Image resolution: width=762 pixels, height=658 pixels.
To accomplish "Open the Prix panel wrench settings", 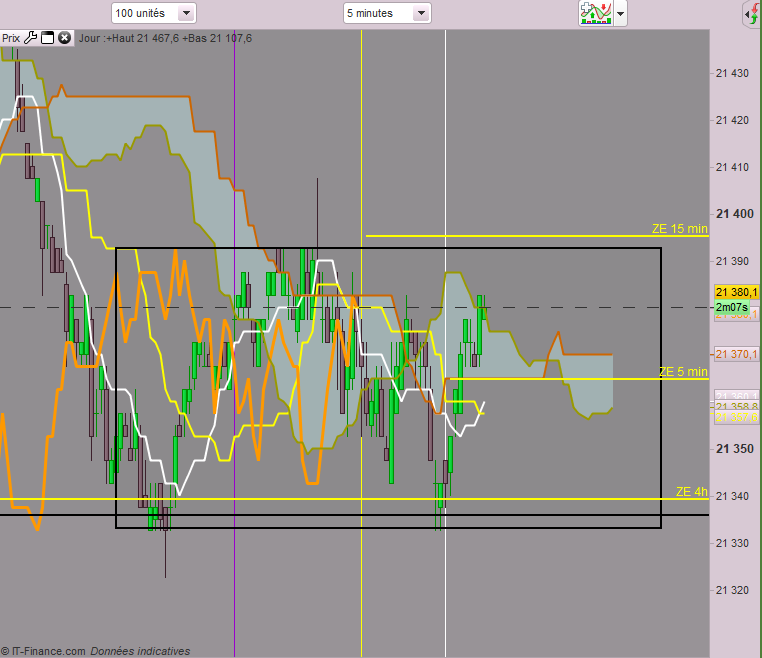I will 31,38.
